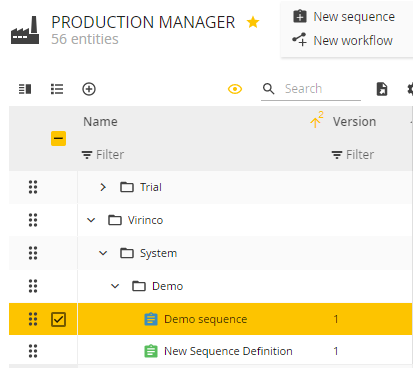This screenshot has width=413, height=368.
Task: Click the blue Demo sequence clipboard icon
Action: 151,319
